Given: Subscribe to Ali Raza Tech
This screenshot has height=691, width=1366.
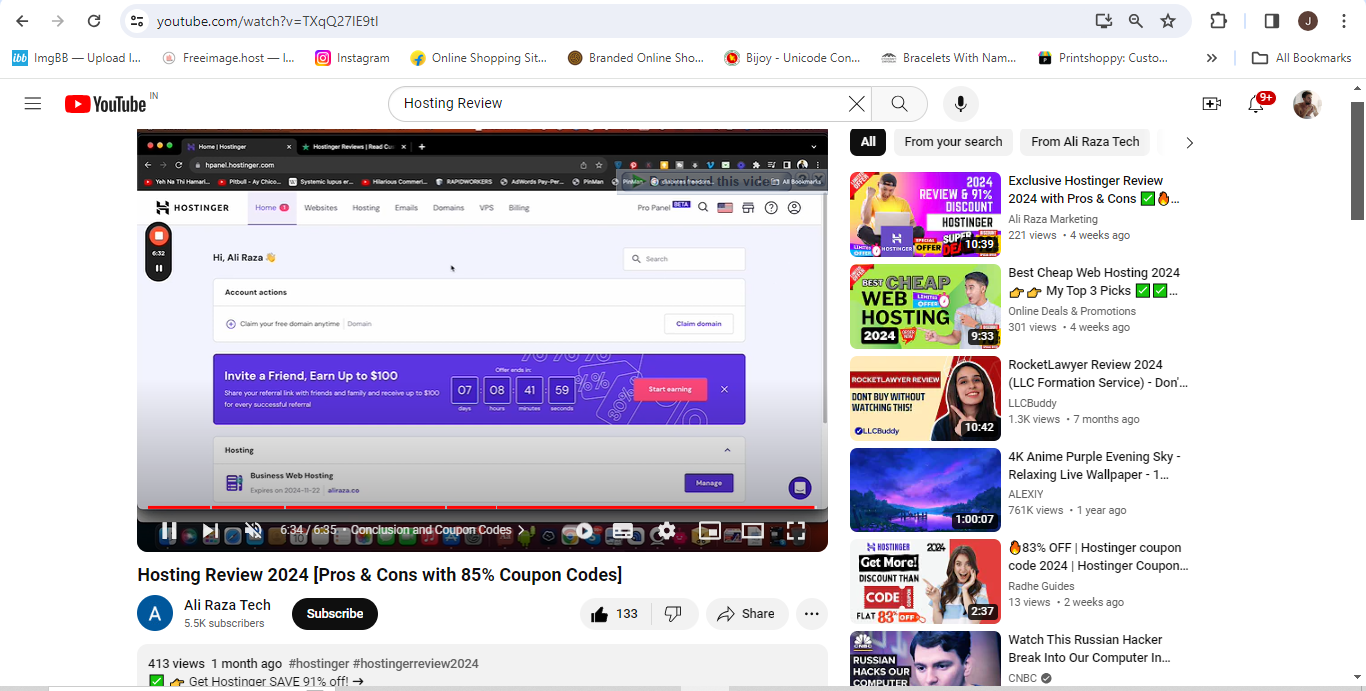Looking at the screenshot, I should (335, 614).
